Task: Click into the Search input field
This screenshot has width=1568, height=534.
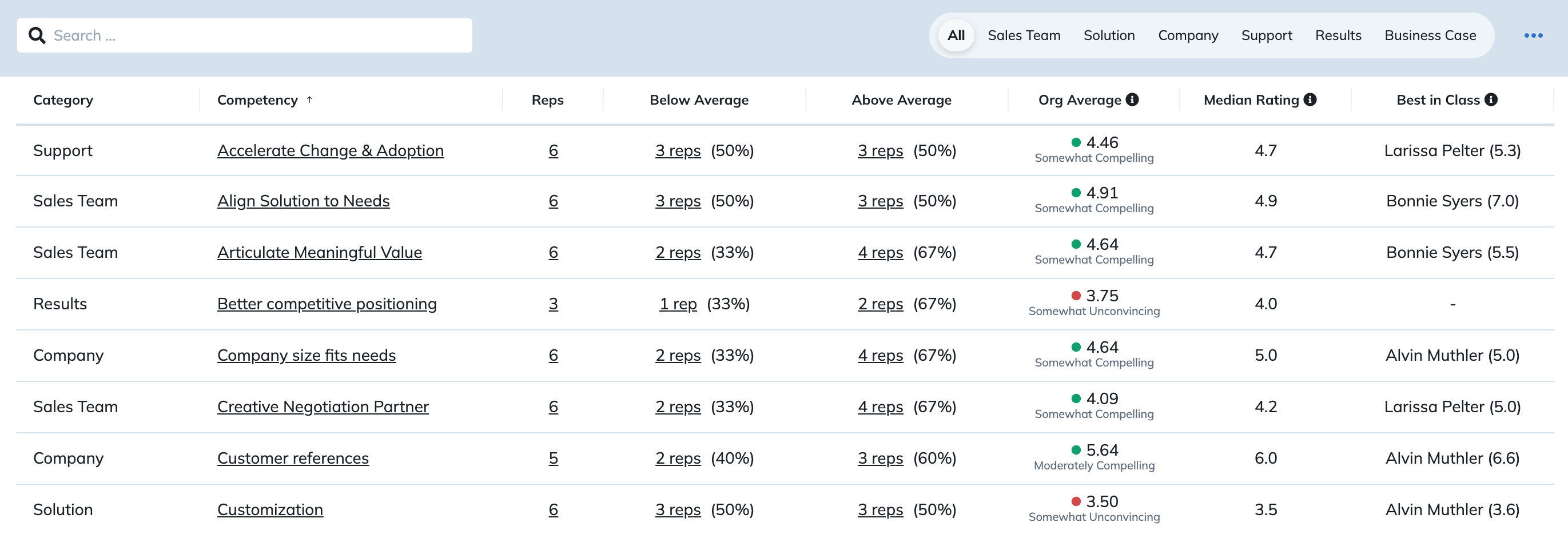Action: click(245, 35)
